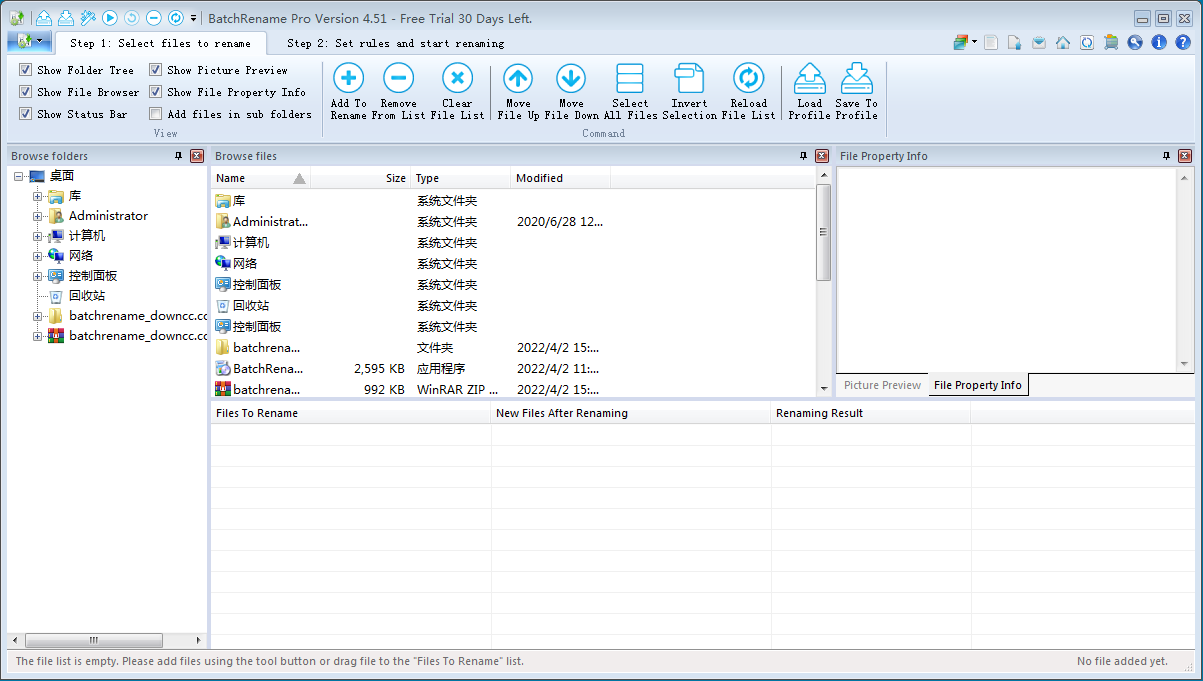Collapse the 桌面 root tree node
The width and height of the screenshot is (1203, 681).
click(x=19, y=176)
